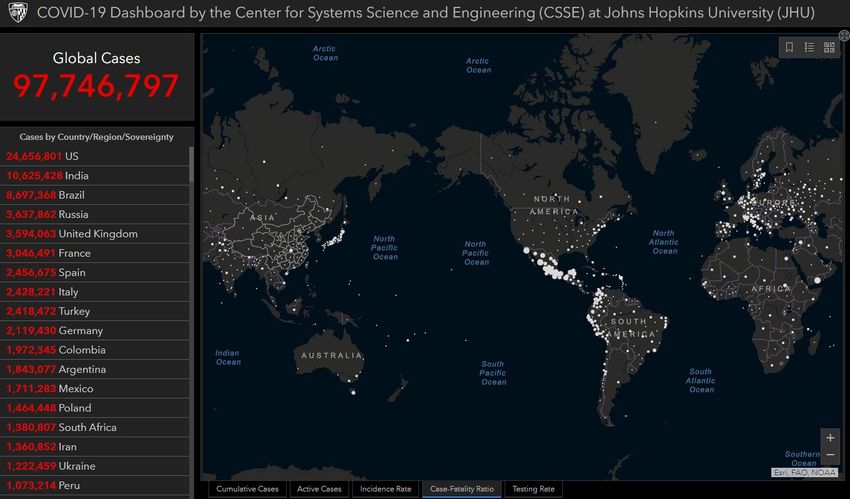Select Germany in the cases list
Image resolution: width=850 pixels, height=499 pixels.
coord(94,330)
